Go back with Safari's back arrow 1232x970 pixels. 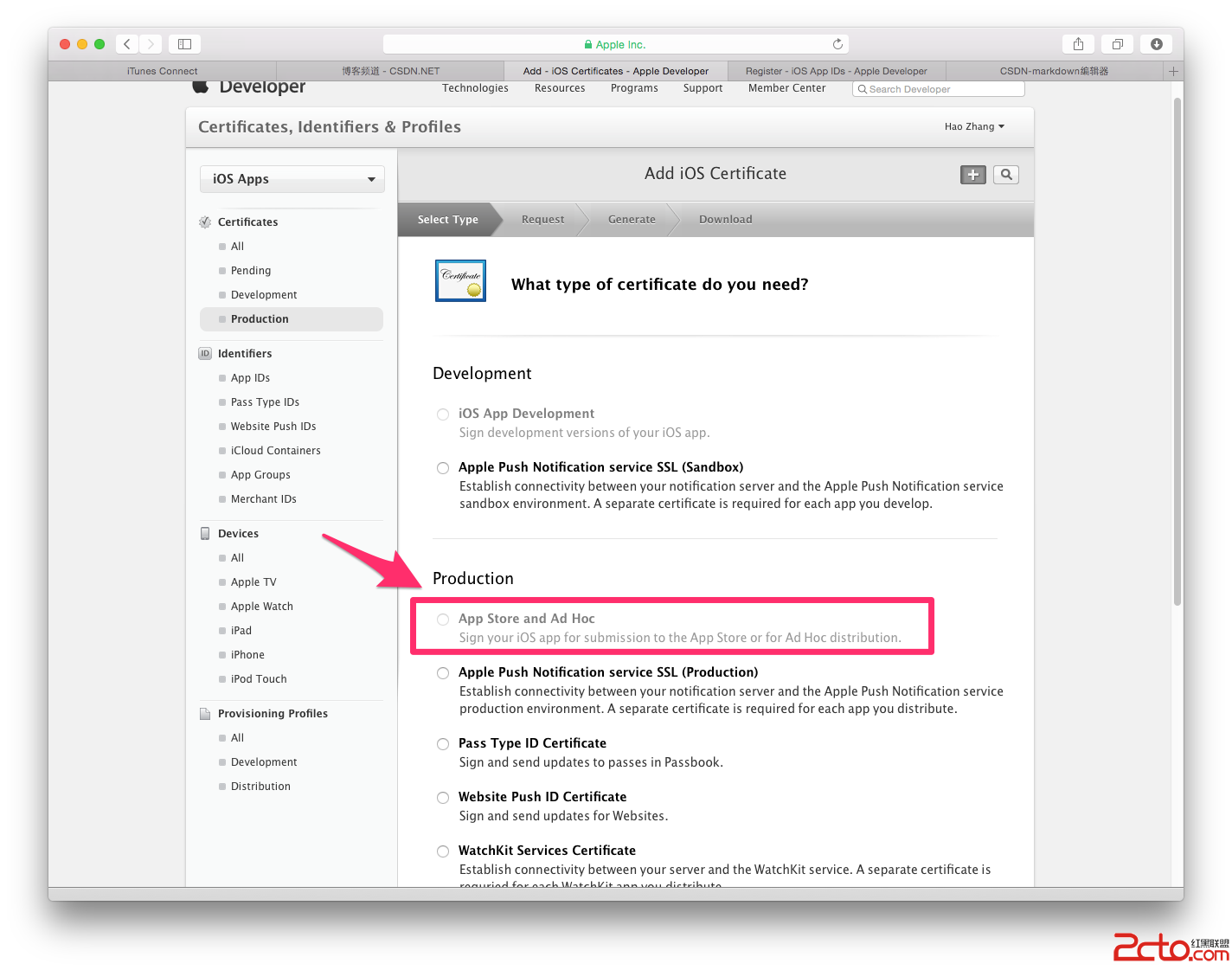[x=127, y=44]
